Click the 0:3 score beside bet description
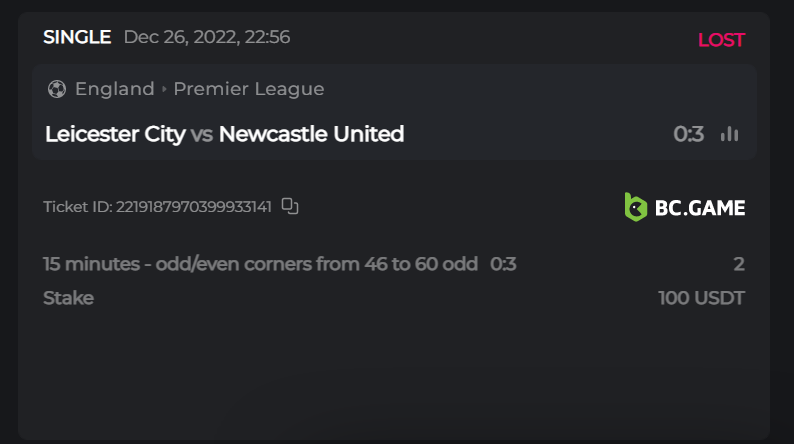 pos(503,264)
